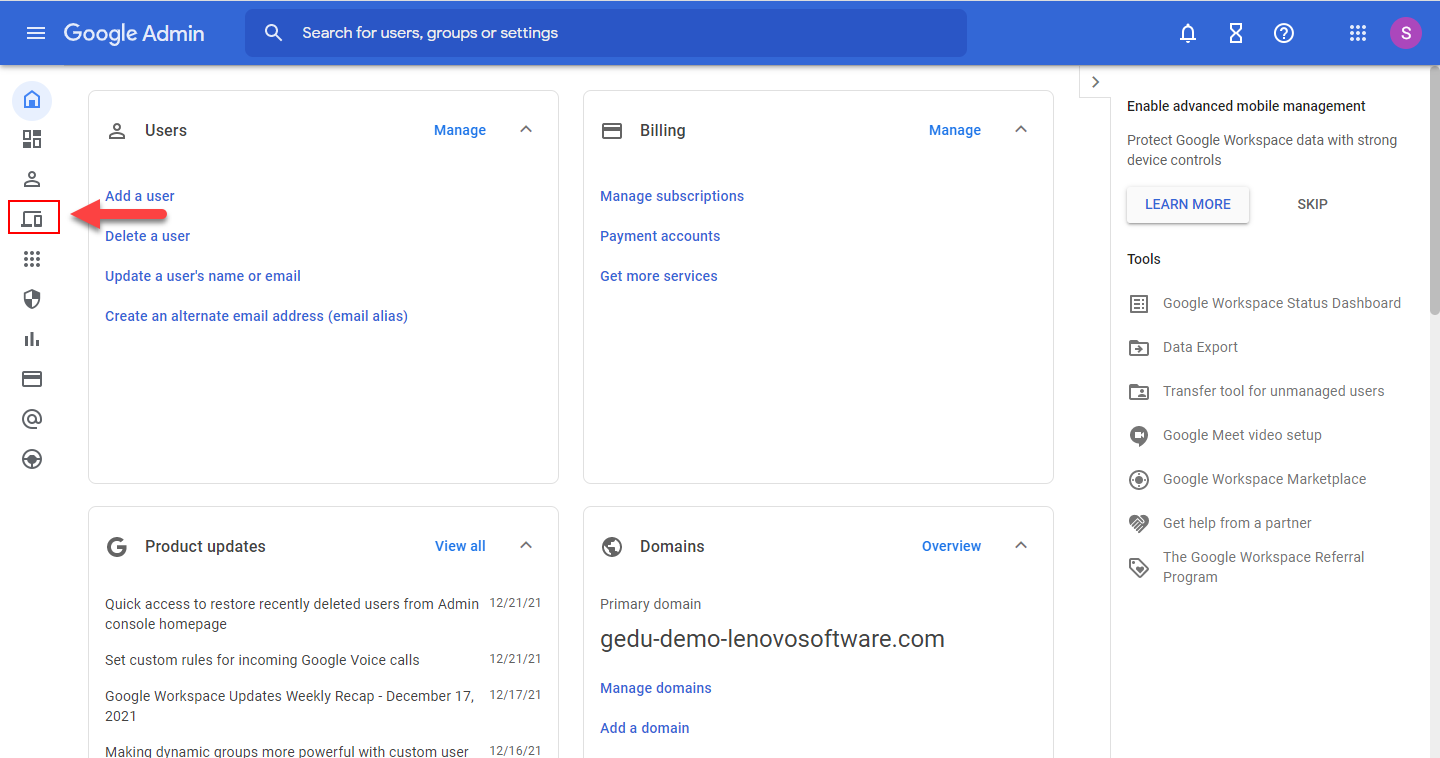Collapse the right side panel arrow

[1095, 82]
